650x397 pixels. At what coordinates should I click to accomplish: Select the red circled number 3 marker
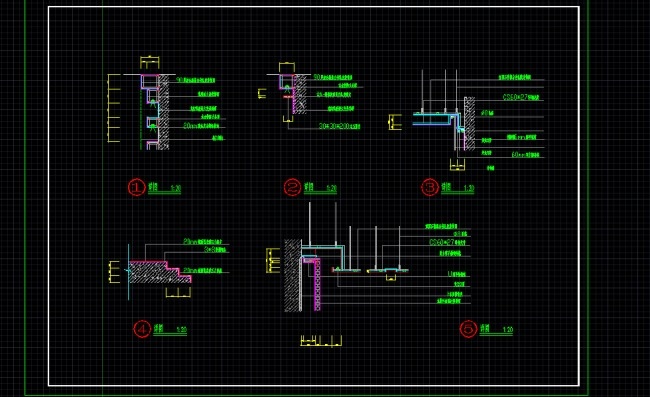[430, 187]
